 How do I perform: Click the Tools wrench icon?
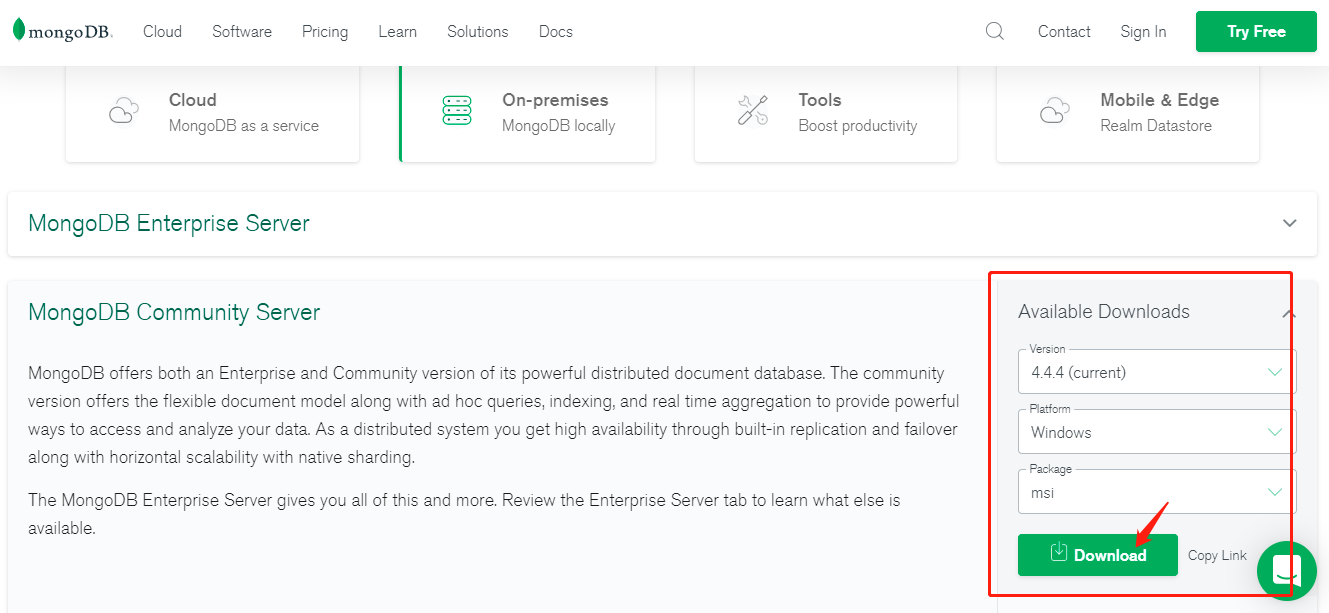[x=753, y=111]
